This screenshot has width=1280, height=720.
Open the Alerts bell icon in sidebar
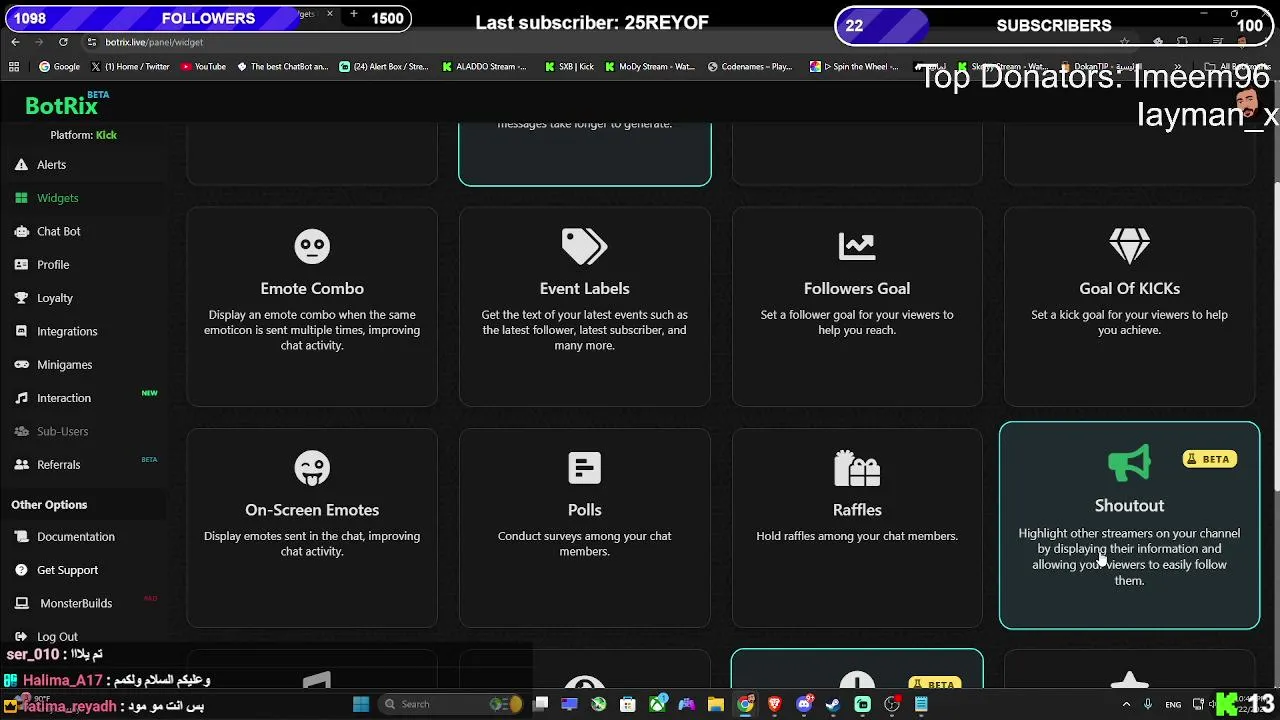tap(21, 165)
